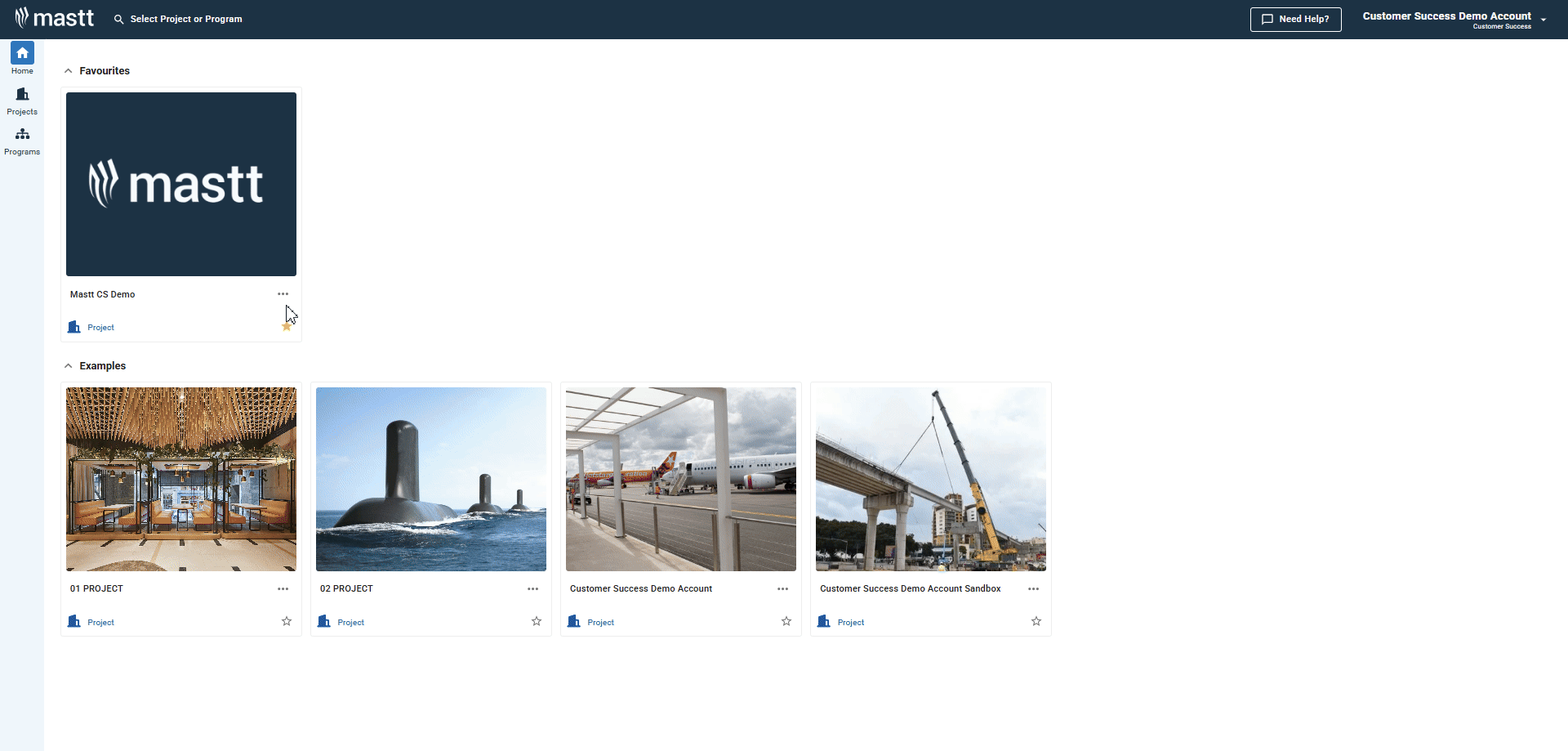Favourite Customer Success Demo Account card star
This screenshot has height=751, width=1568.
(x=786, y=622)
